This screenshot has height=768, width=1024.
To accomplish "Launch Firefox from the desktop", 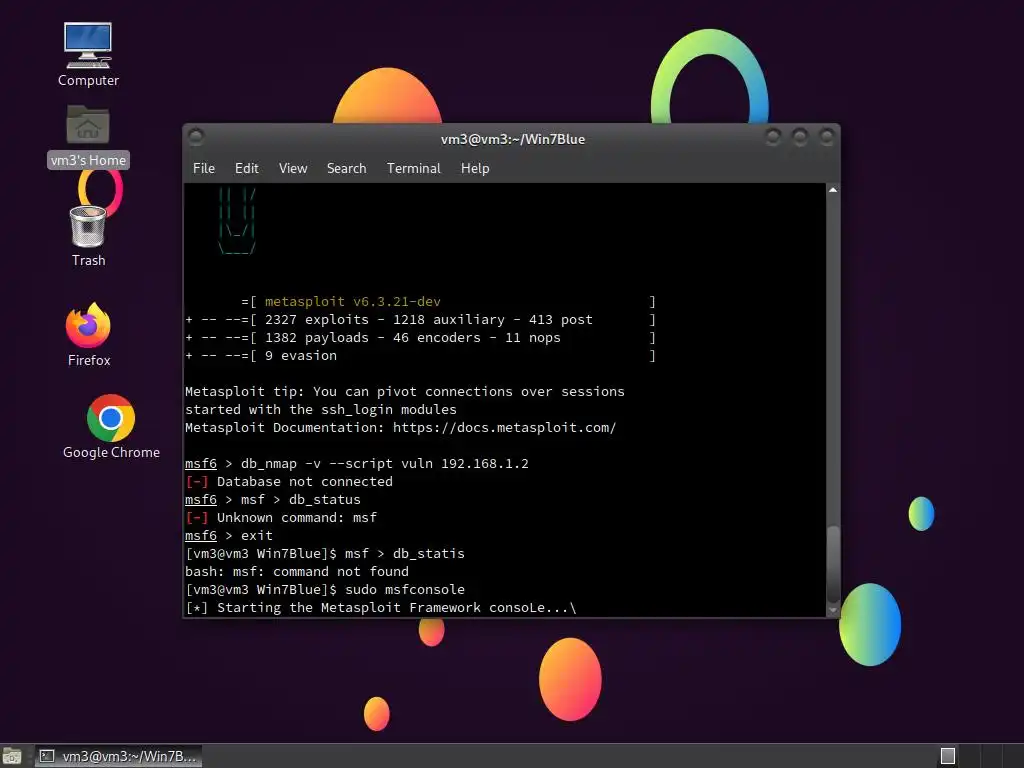I will 89,334.
